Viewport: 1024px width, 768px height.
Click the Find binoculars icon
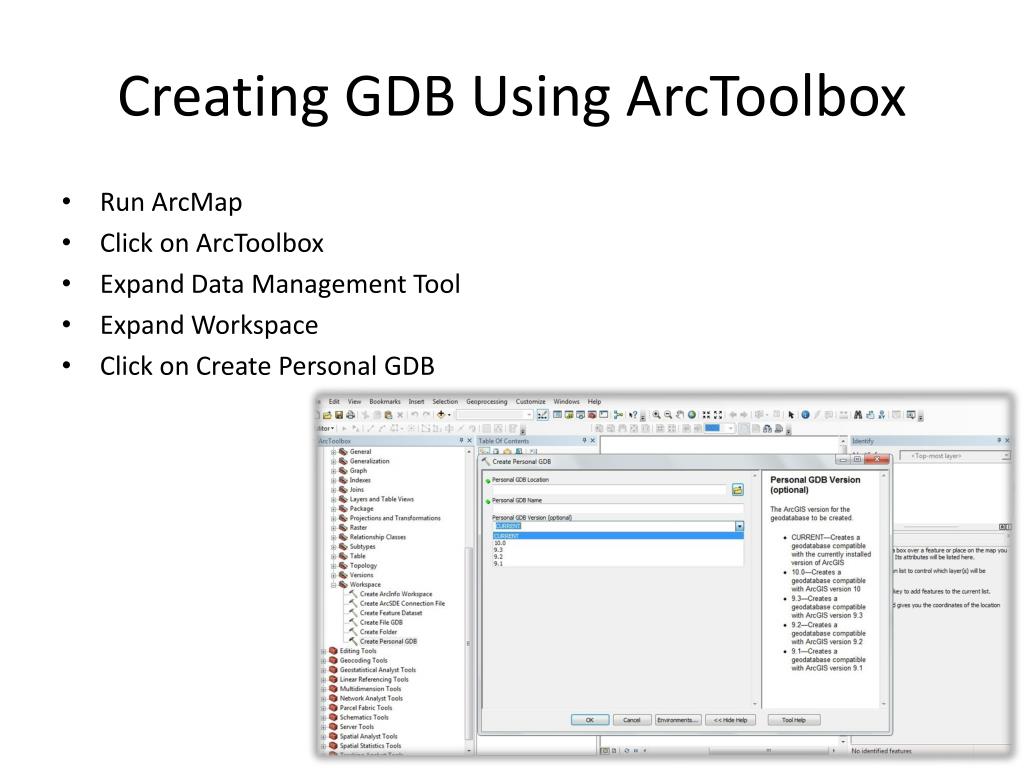click(858, 415)
